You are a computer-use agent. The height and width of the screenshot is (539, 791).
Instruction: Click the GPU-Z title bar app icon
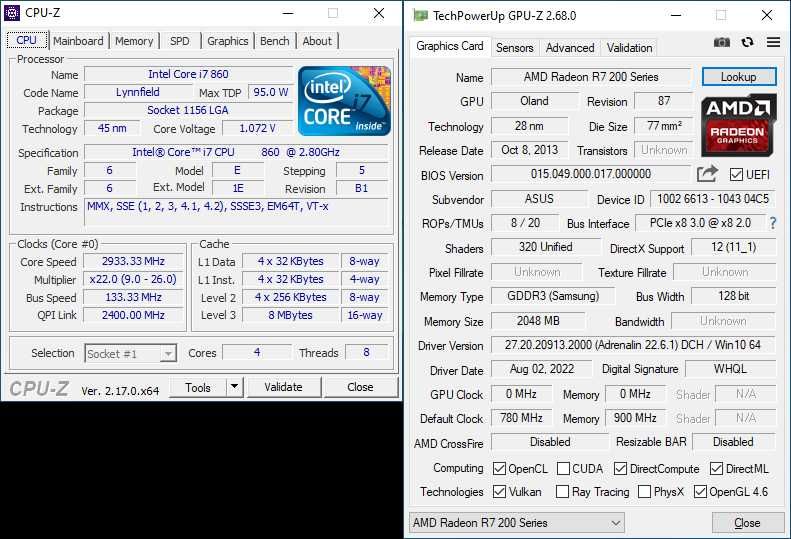click(x=420, y=15)
